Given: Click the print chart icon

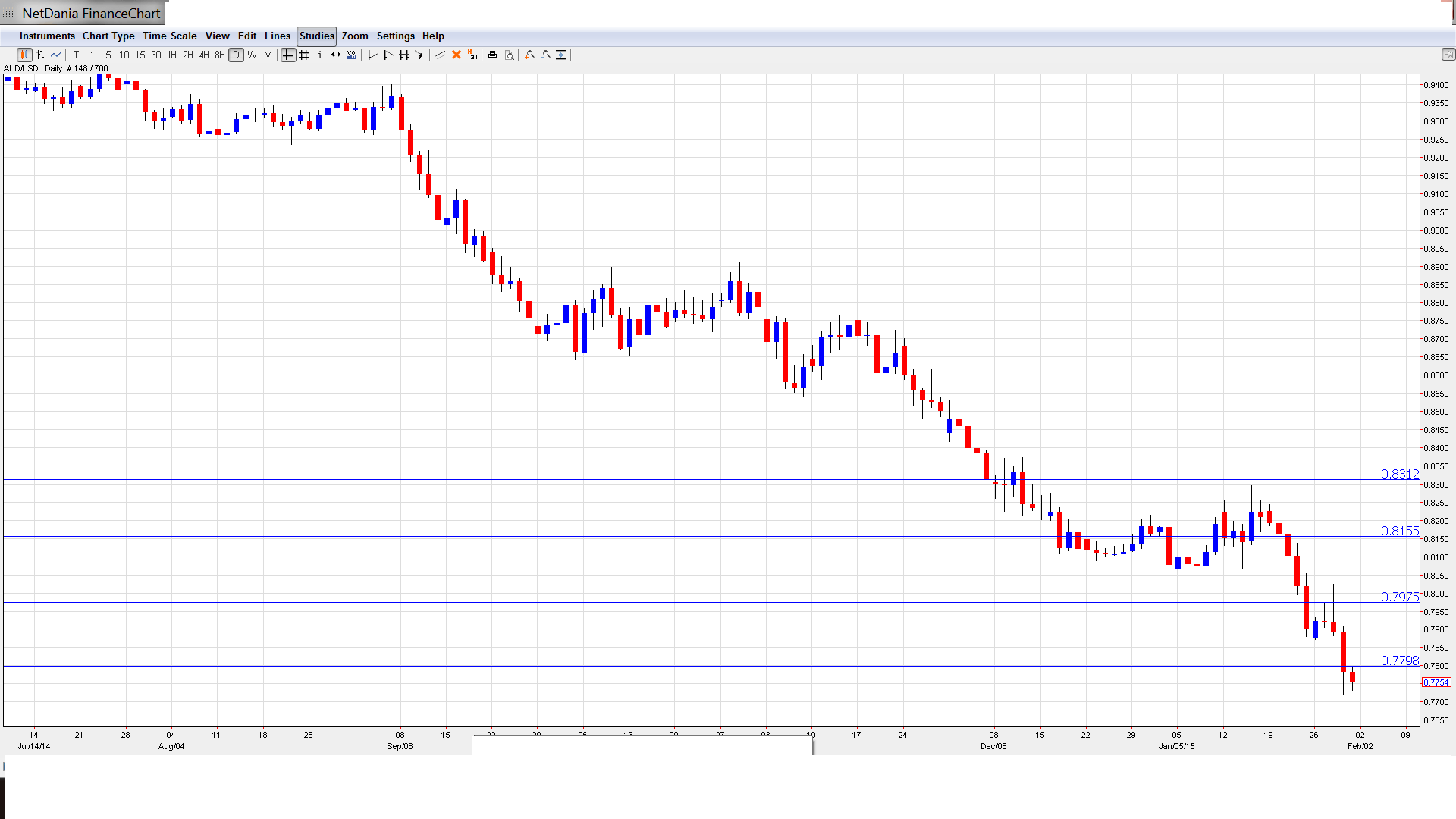Looking at the screenshot, I should pos(493,55).
